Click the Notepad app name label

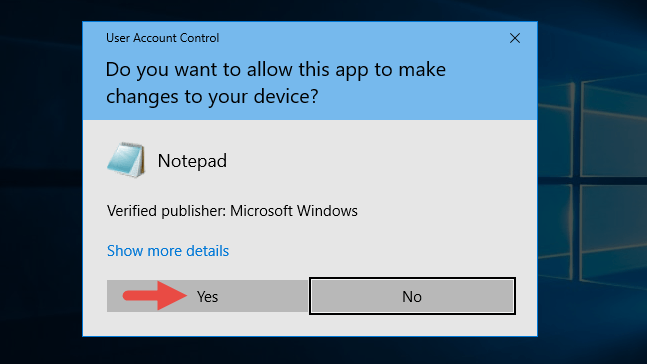coord(192,161)
